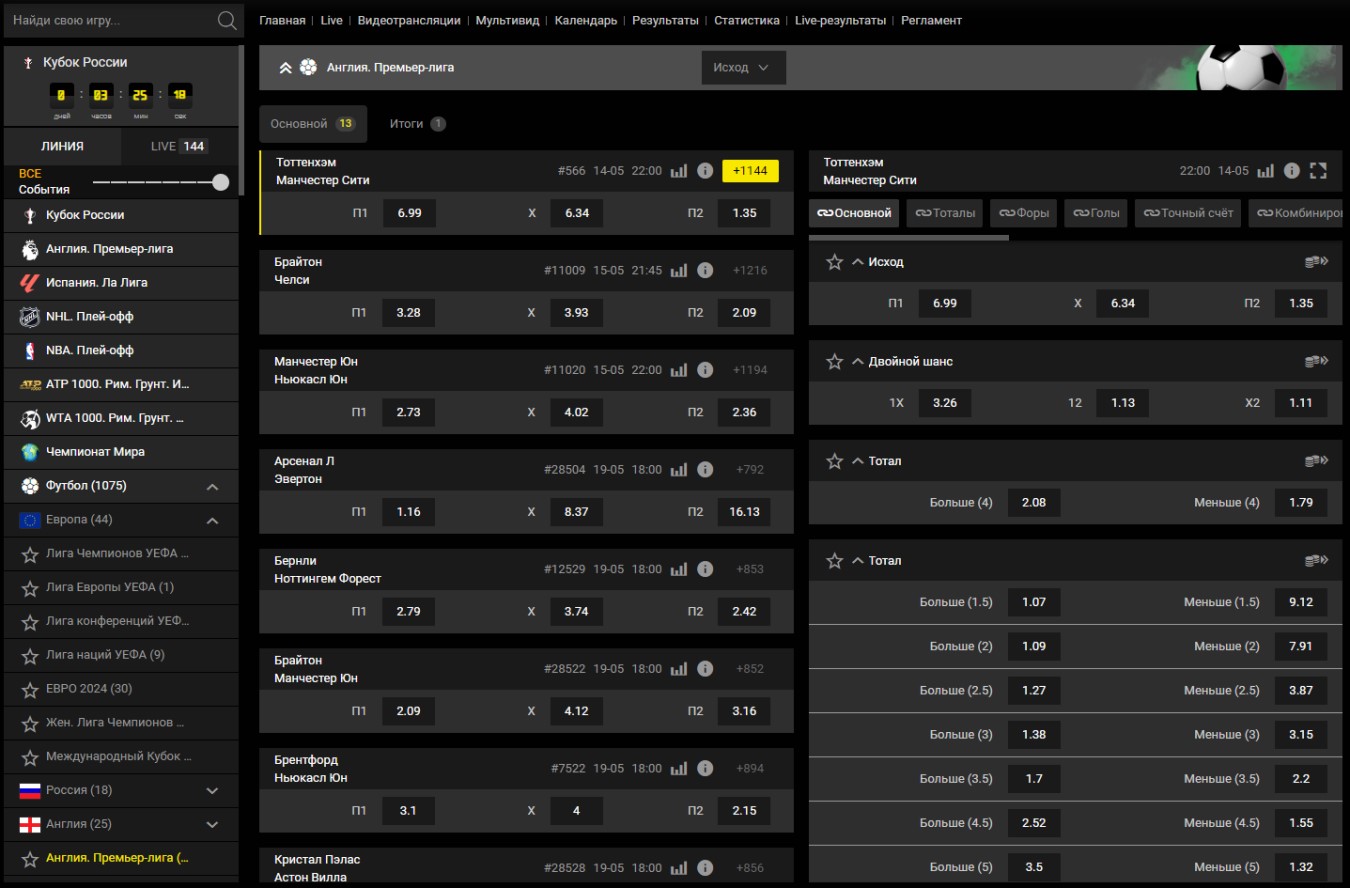Click the search magnifier icon
This screenshot has width=1350, height=888.
pyautogui.click(x=227, y=20)
